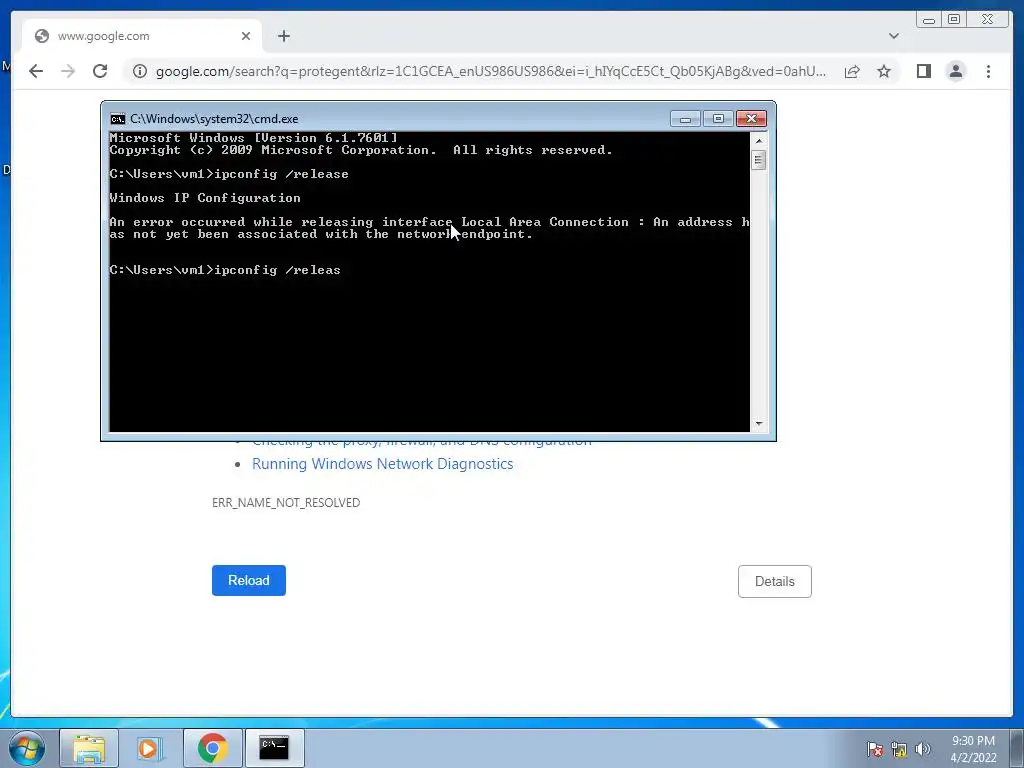This screenshot has width=1024, height=768.
Task: Minimize the cmd.exe window
Action: [685, 119]
